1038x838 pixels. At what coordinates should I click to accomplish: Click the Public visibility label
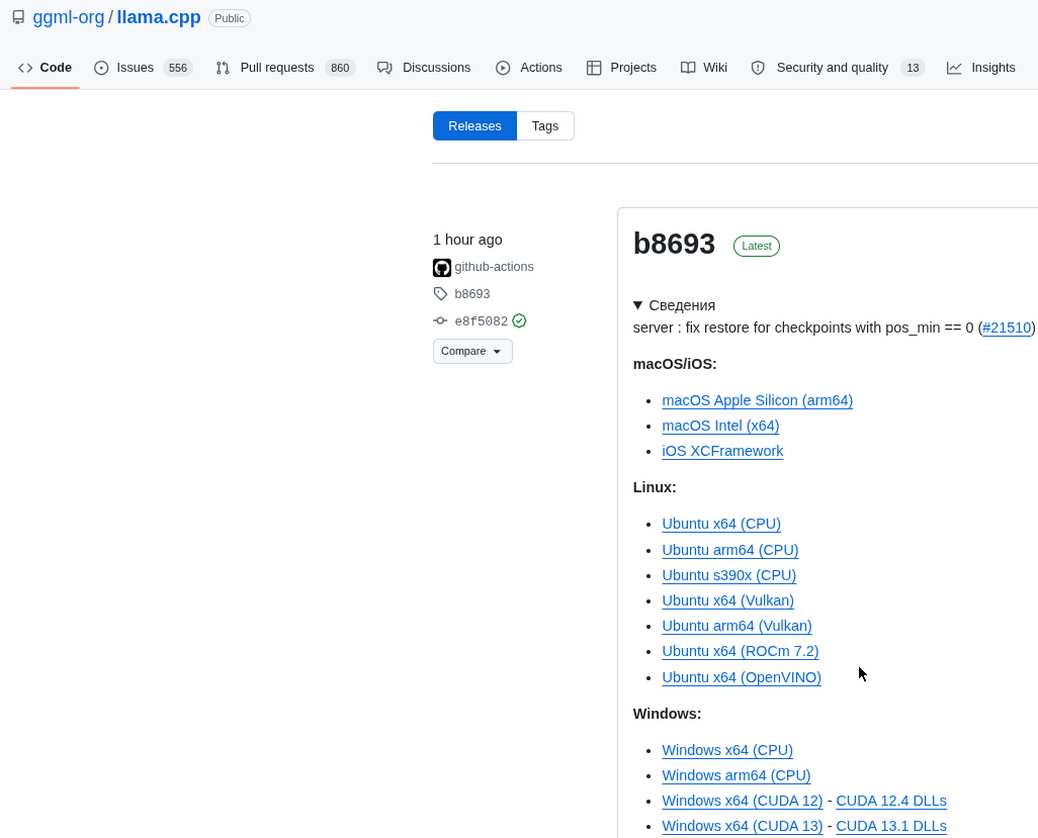(229, 18)
